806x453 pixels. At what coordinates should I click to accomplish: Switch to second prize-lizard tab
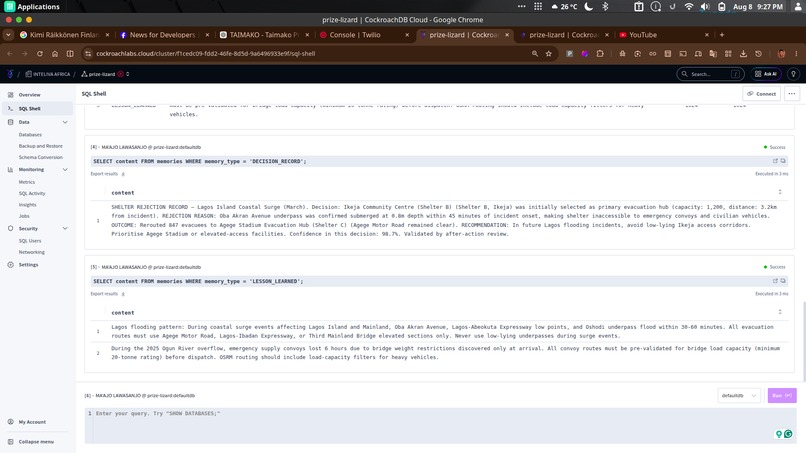coord(564,35)
